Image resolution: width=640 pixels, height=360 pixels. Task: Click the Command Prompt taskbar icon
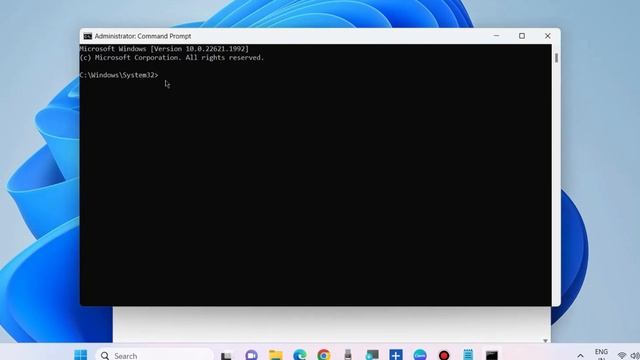pyautogui.click(x=492, y=355)
